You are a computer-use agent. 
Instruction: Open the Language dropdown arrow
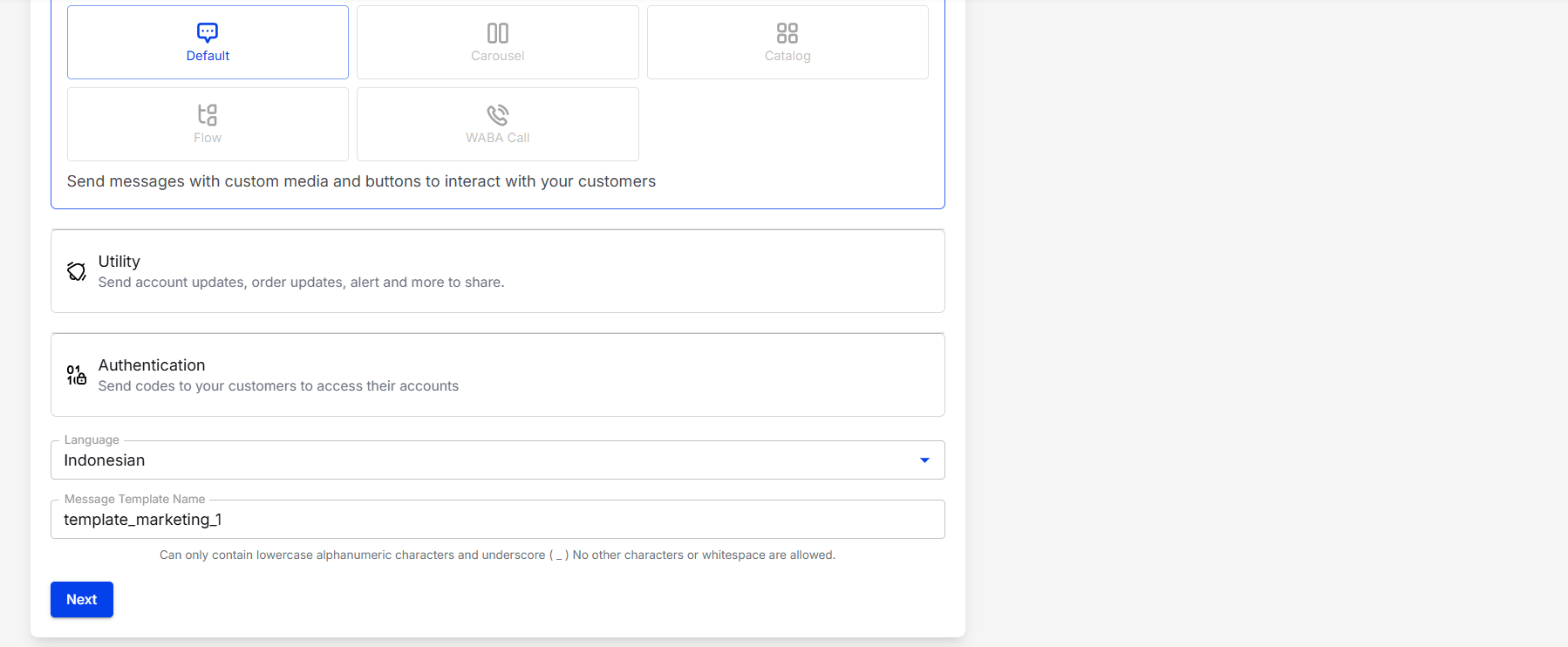(924, 460)
